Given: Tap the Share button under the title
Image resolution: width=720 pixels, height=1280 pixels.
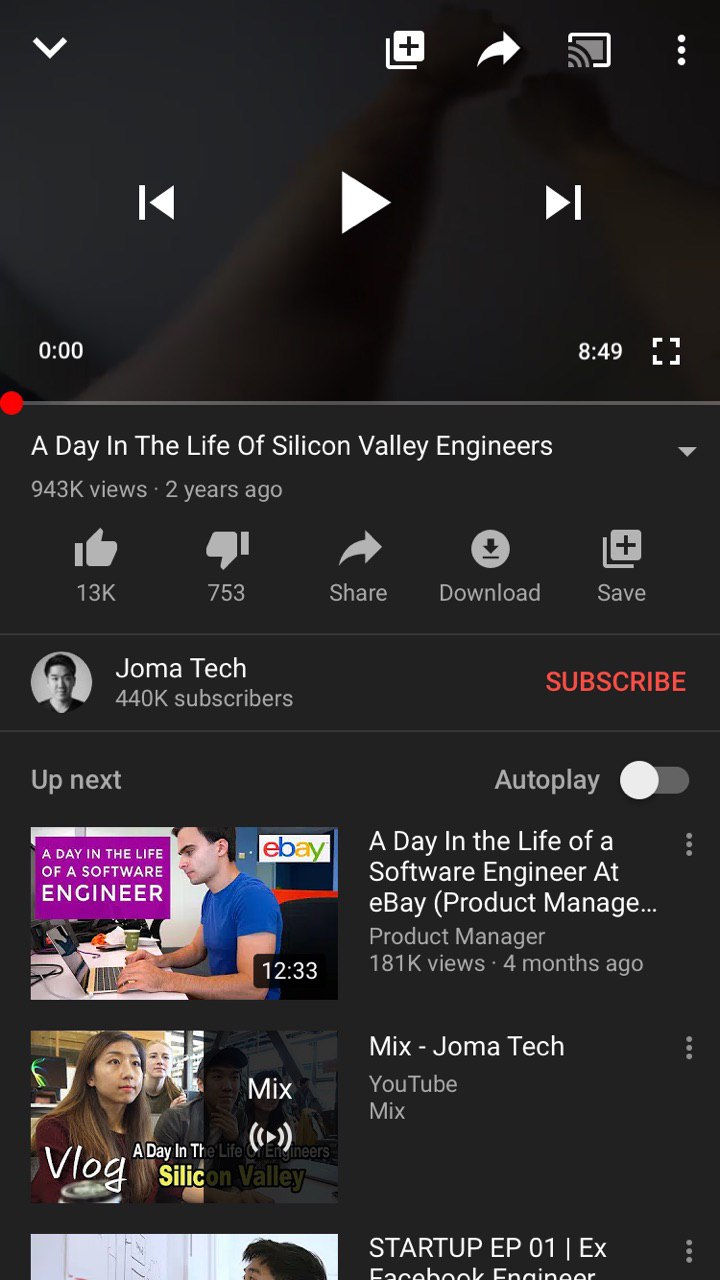Looking at the screenshot, I should click(358, 567).
